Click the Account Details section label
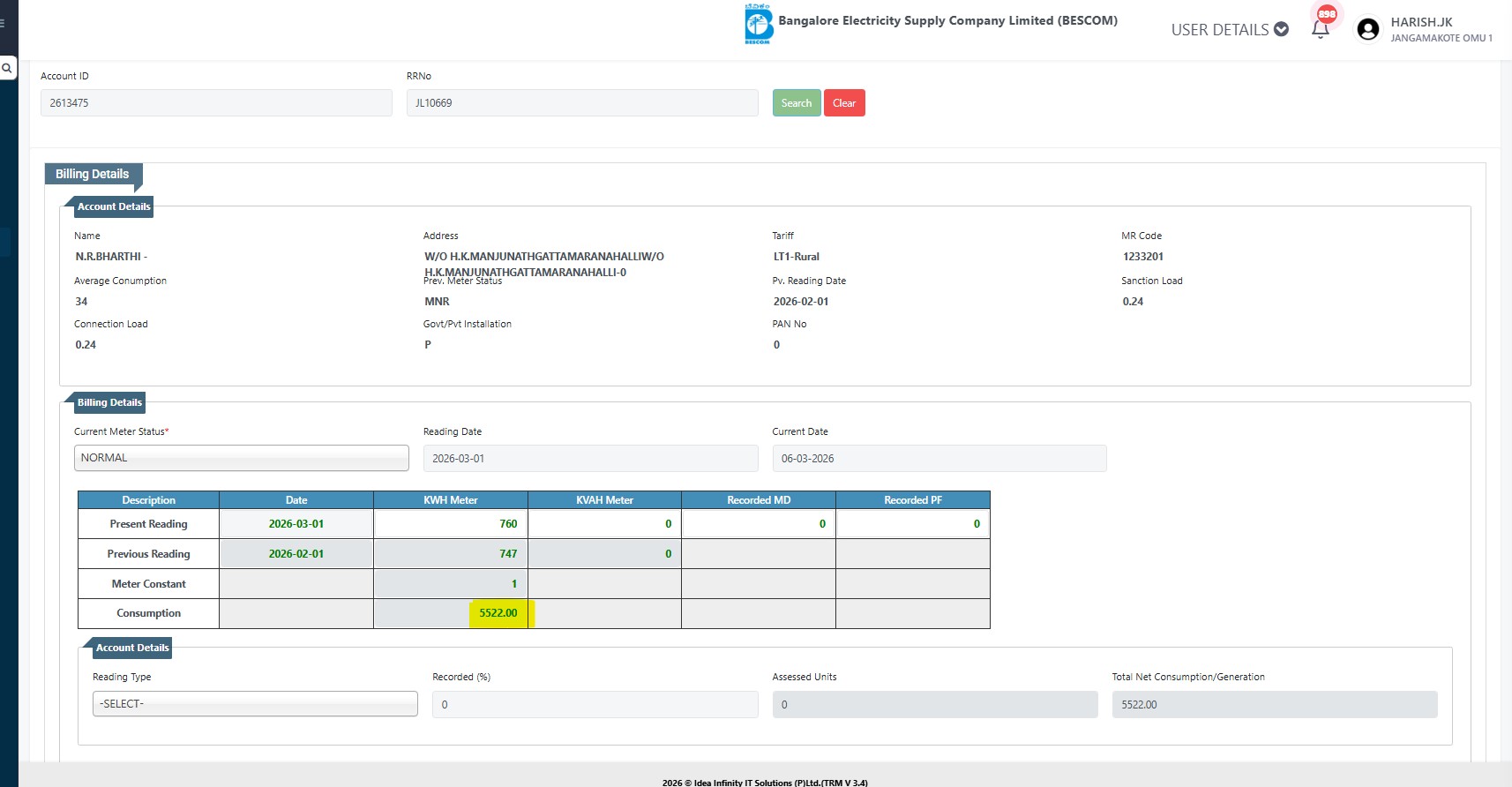The width and height of the screenshot is (1512, 787). coord(113,206)
